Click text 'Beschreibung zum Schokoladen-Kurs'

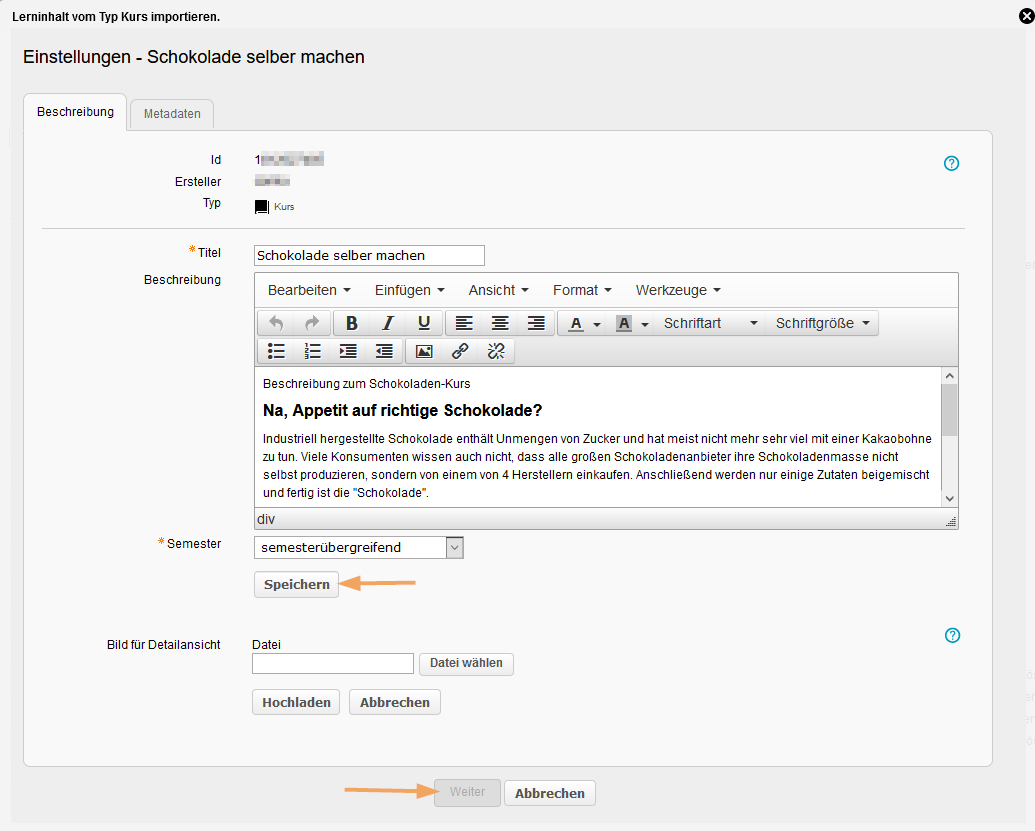click(x=366, y=383)
